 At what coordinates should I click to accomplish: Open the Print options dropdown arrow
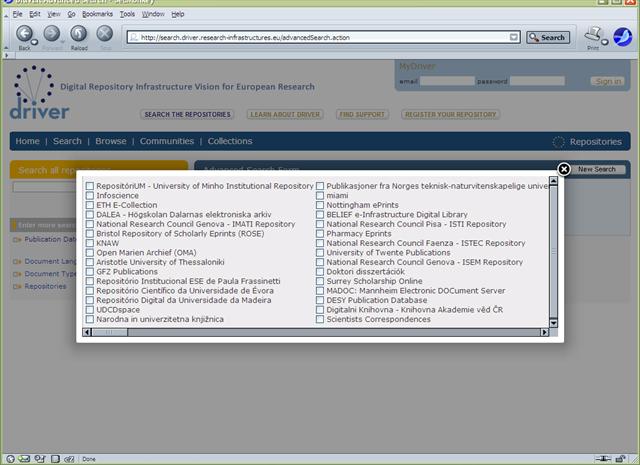pos(605,42)
